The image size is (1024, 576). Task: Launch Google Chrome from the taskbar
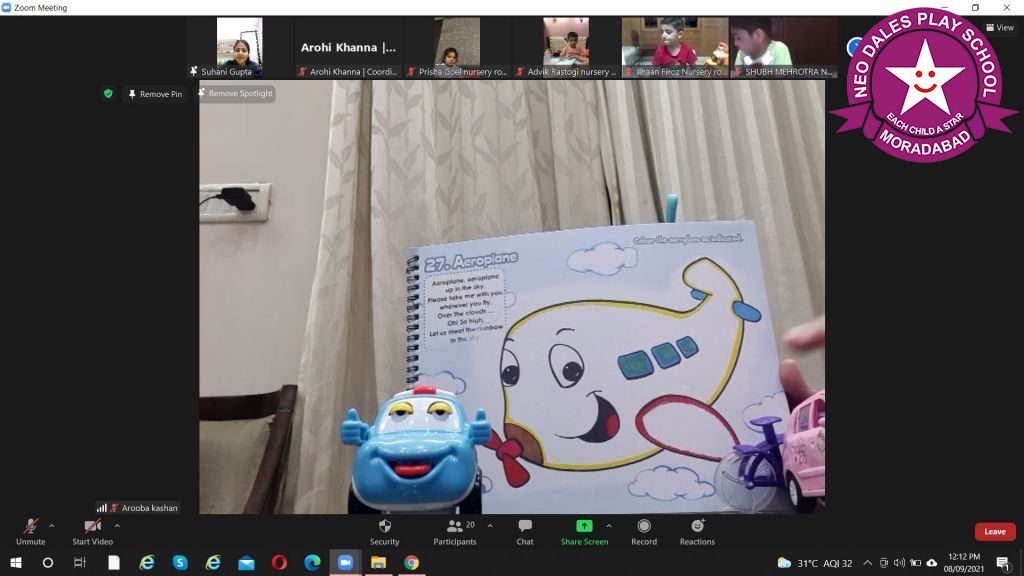click(411, 562)
